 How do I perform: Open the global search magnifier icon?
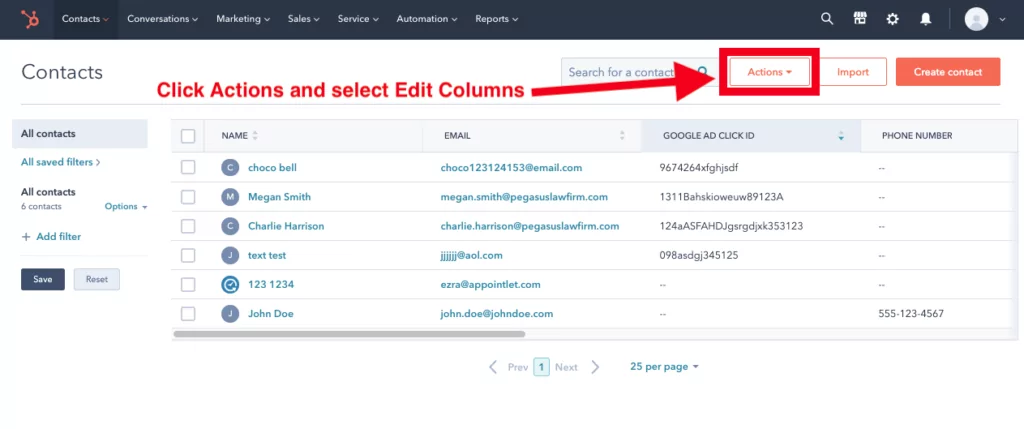tap(827, 19)
